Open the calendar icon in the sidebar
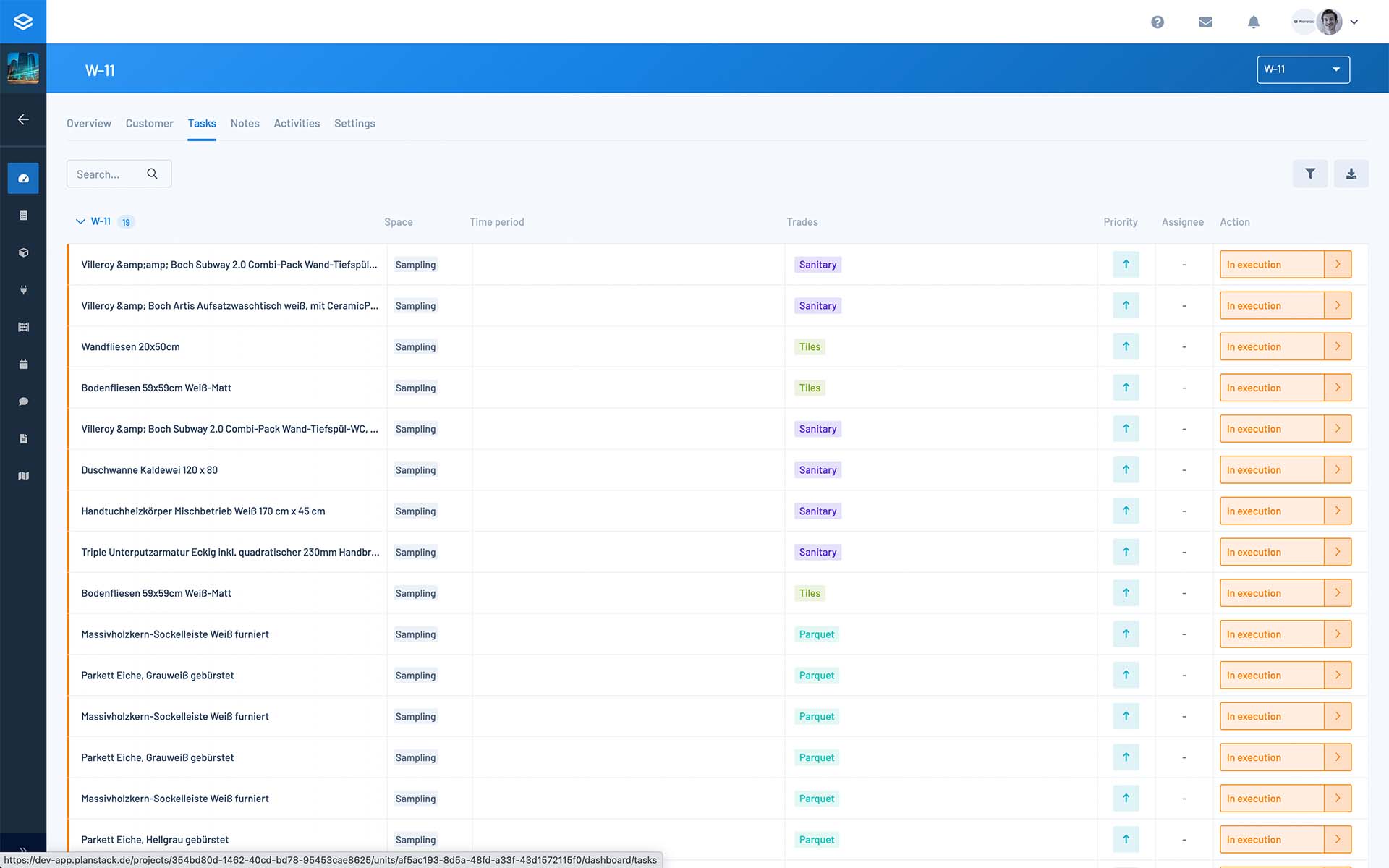 point(23,364)
